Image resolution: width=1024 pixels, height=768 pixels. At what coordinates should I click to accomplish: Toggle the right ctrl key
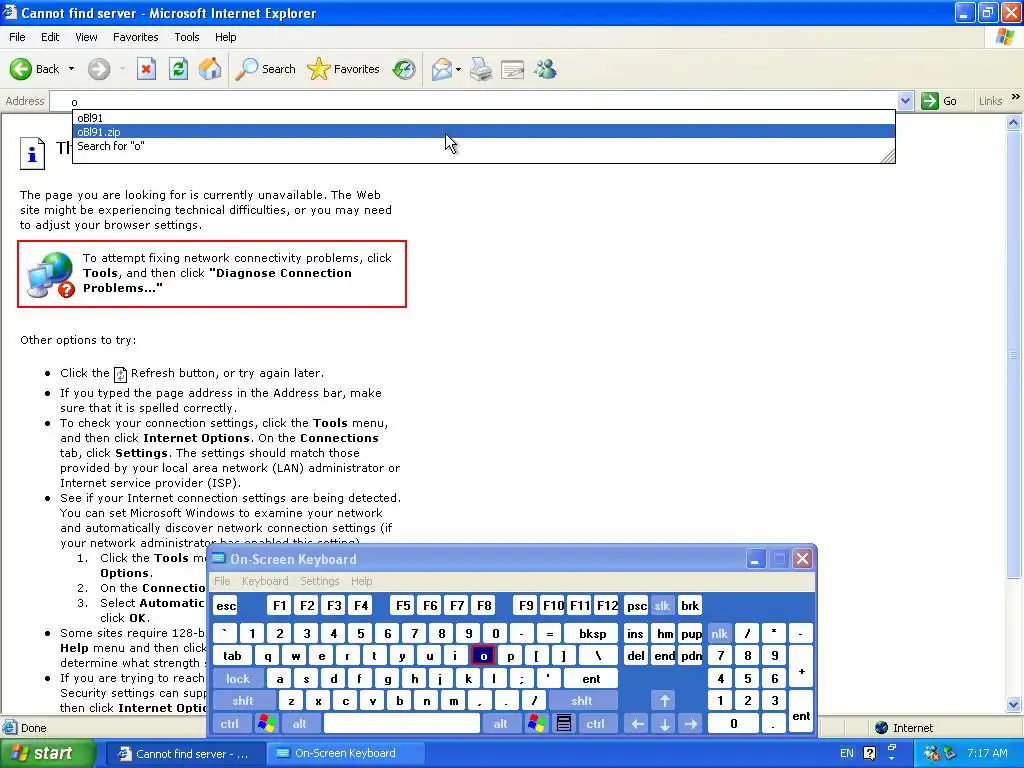(595, 723)
